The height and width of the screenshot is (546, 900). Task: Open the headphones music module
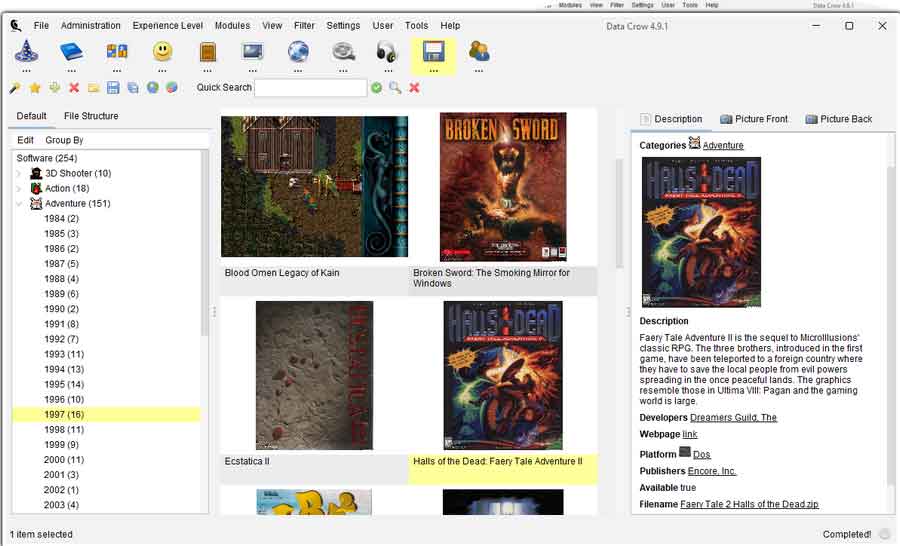pos(388,52)
